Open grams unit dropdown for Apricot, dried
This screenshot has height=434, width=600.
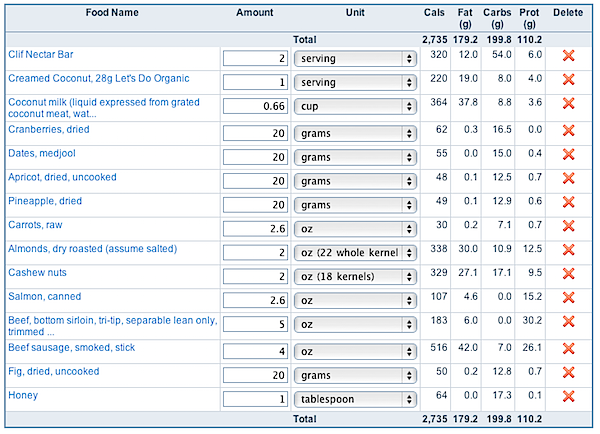tap(355, 181)
